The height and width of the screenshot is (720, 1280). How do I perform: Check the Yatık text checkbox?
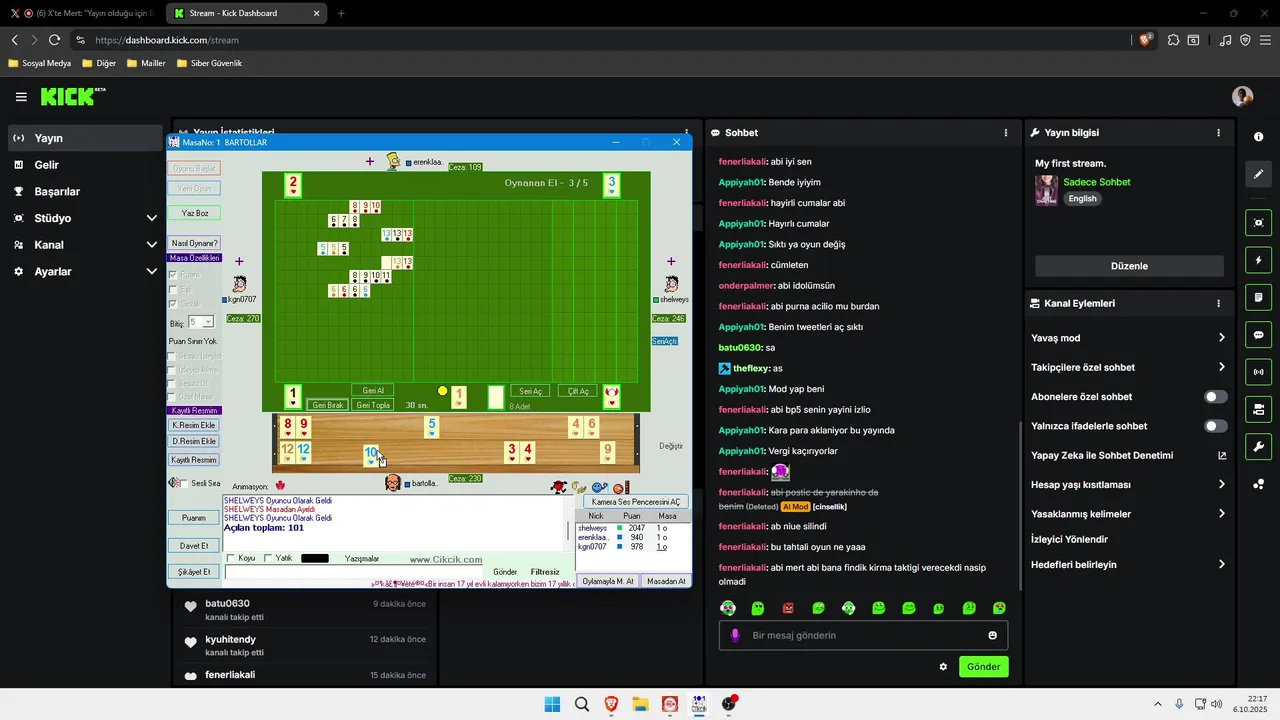[268, 558]
